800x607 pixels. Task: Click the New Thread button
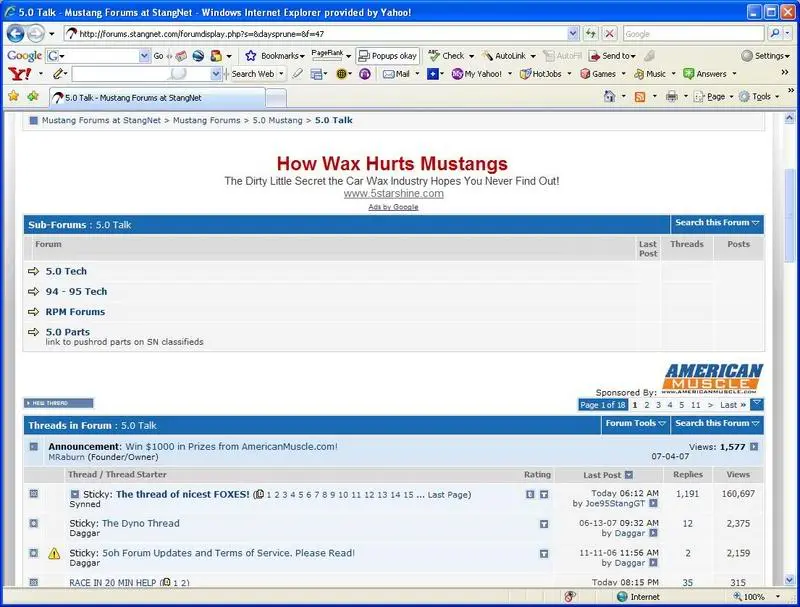59,403
